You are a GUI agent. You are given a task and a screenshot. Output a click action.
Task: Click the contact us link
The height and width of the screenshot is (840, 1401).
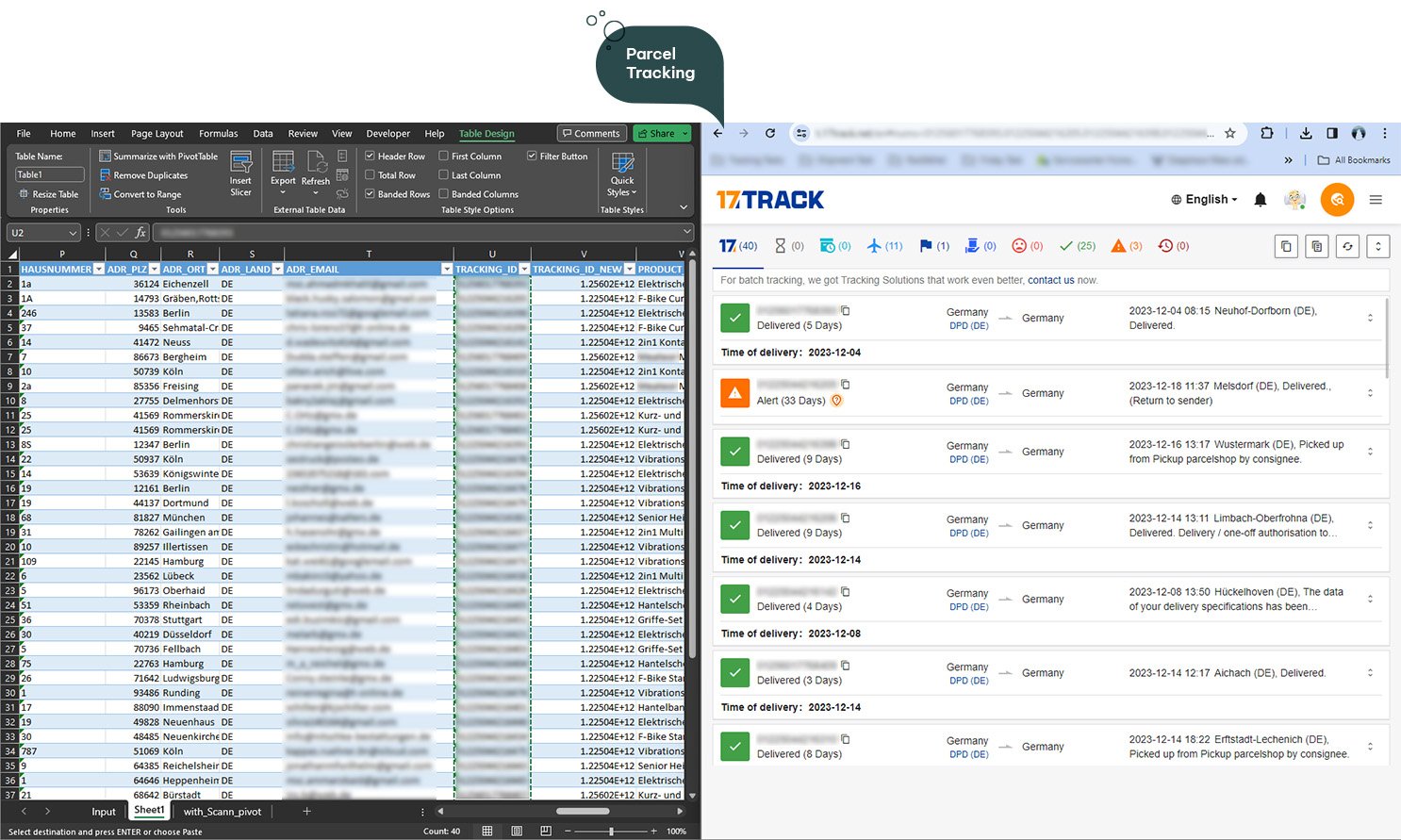1050,280
